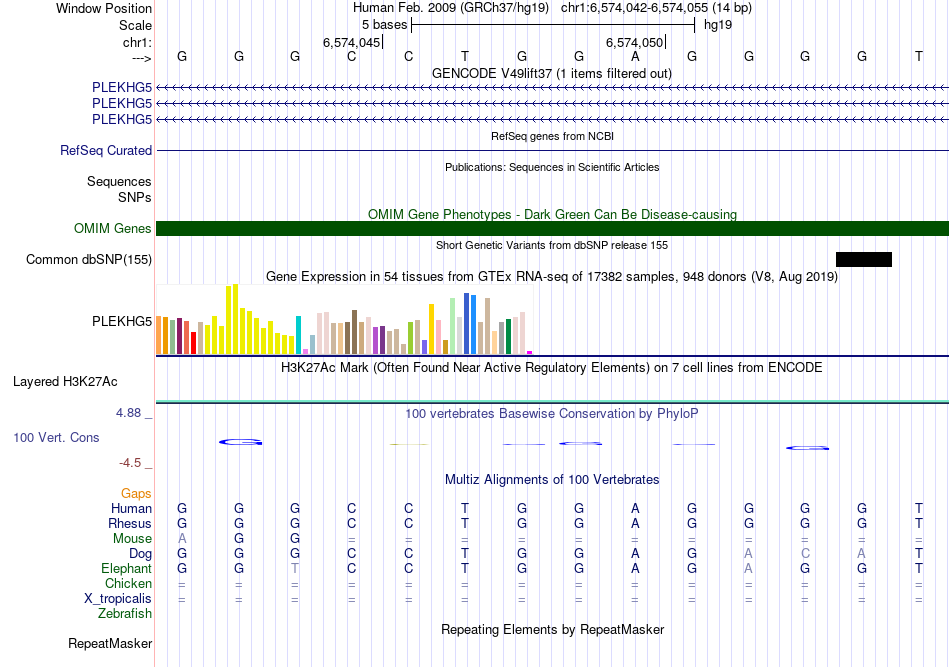The height and width of the screenshot is (667, 950).
Task: Click the faded 'A' in the Mouse row
Action: [x=182, y=539]
